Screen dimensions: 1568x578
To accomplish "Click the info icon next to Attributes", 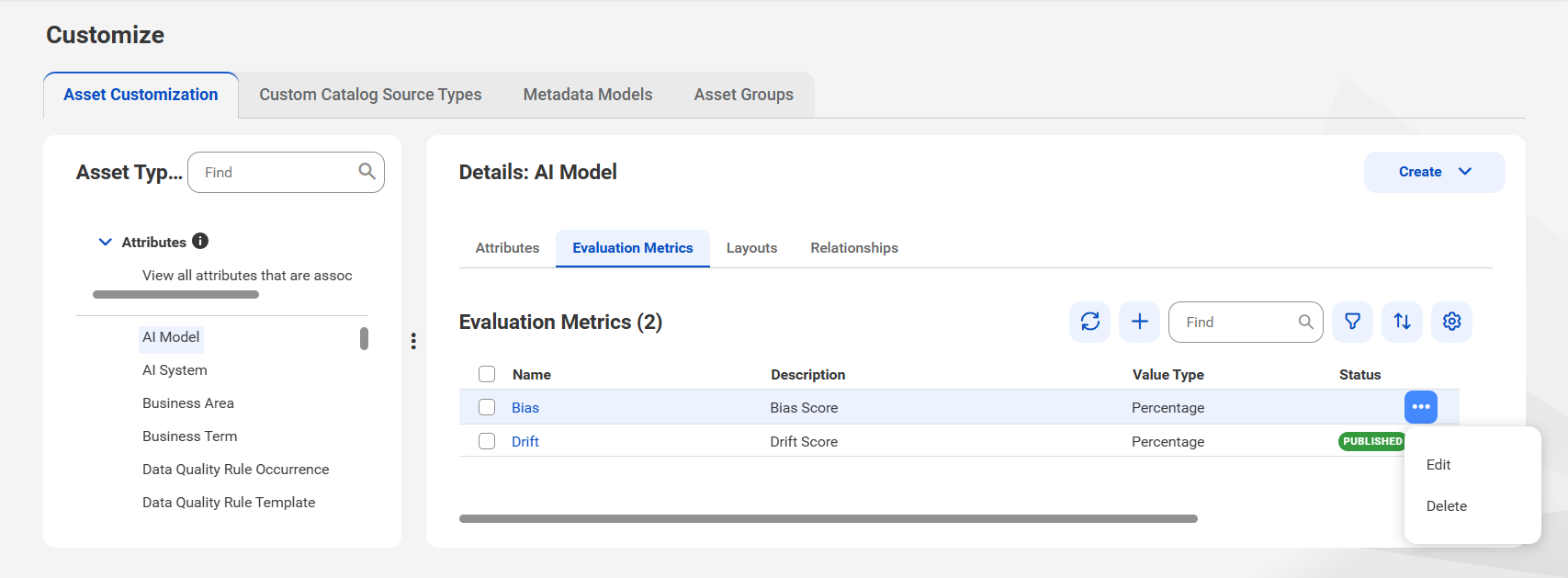I will [x=200, y=241].
